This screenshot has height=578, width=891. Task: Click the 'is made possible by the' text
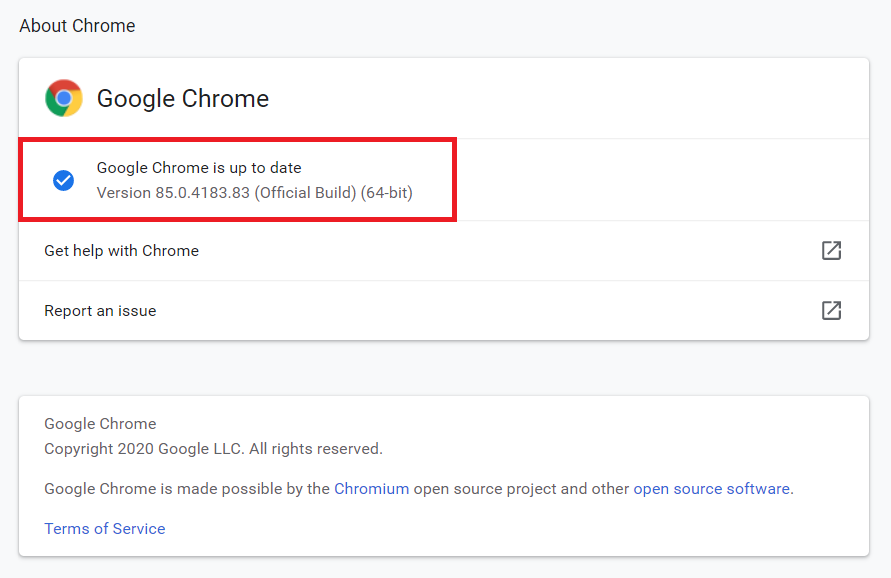(246, 489)
